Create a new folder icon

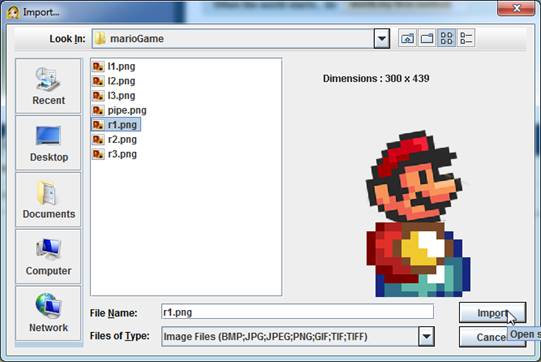click(x=427, y=38)
